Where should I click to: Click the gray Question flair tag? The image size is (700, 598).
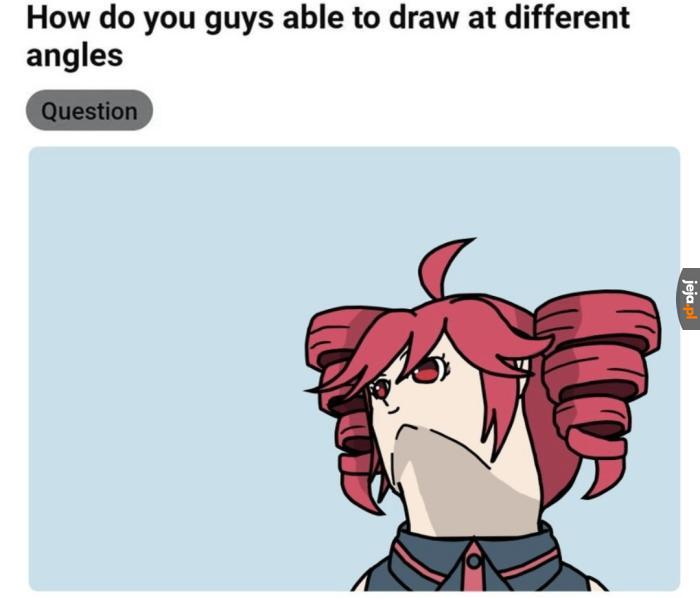click(x=89, y=110)
